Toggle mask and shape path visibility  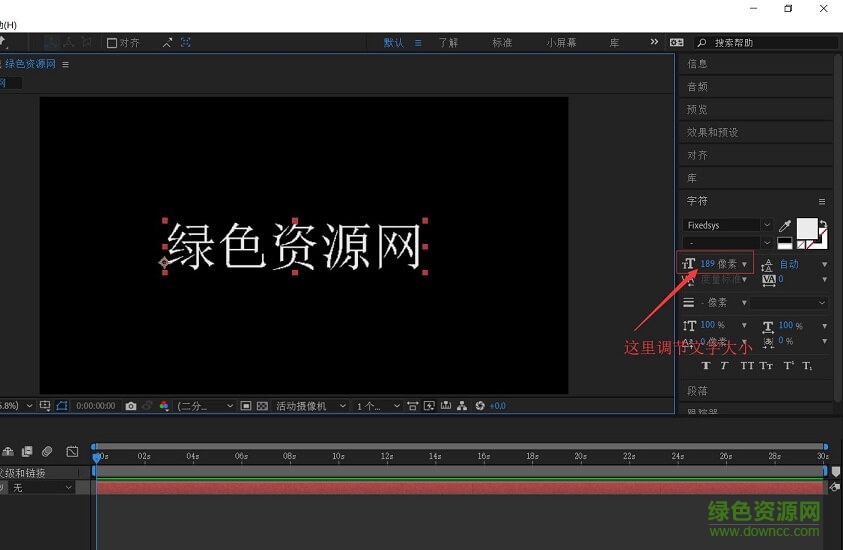click(62, 406)
